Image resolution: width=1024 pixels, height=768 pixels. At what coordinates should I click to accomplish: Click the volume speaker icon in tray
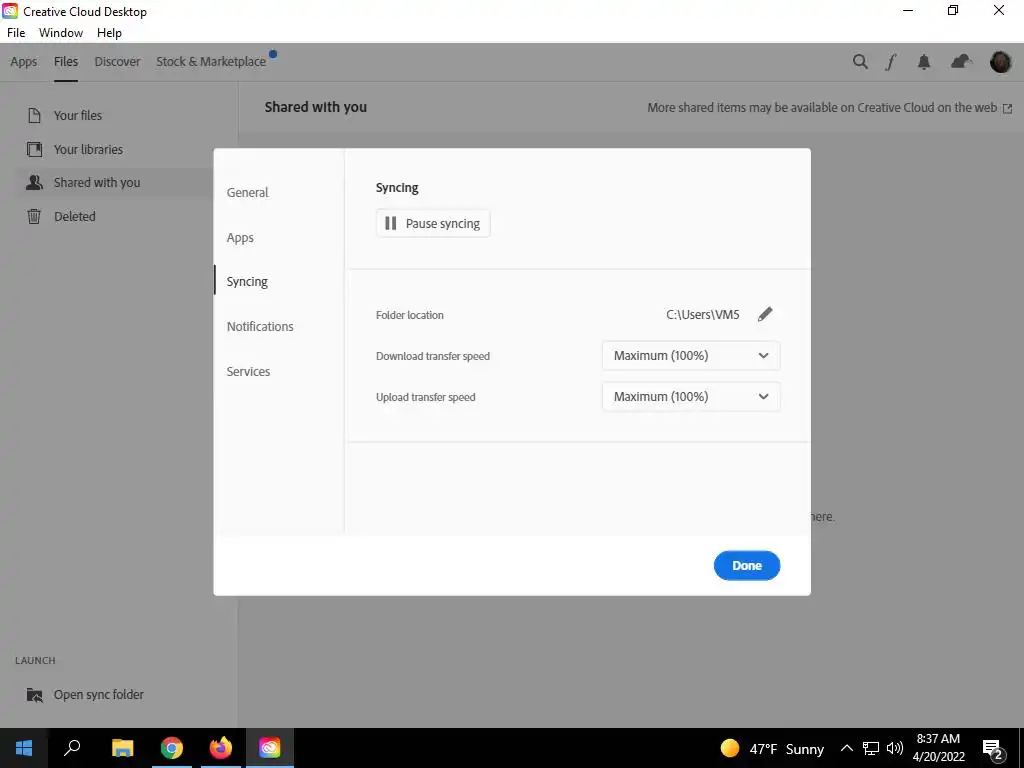click(x=895, y=748)
